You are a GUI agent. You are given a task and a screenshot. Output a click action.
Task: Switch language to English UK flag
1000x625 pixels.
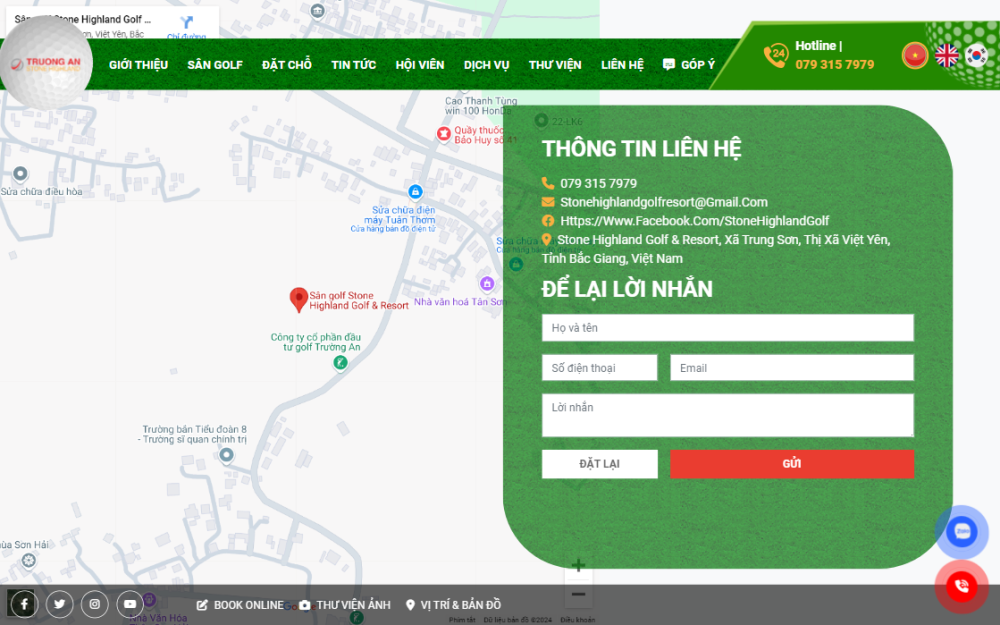tap(946, 55)
